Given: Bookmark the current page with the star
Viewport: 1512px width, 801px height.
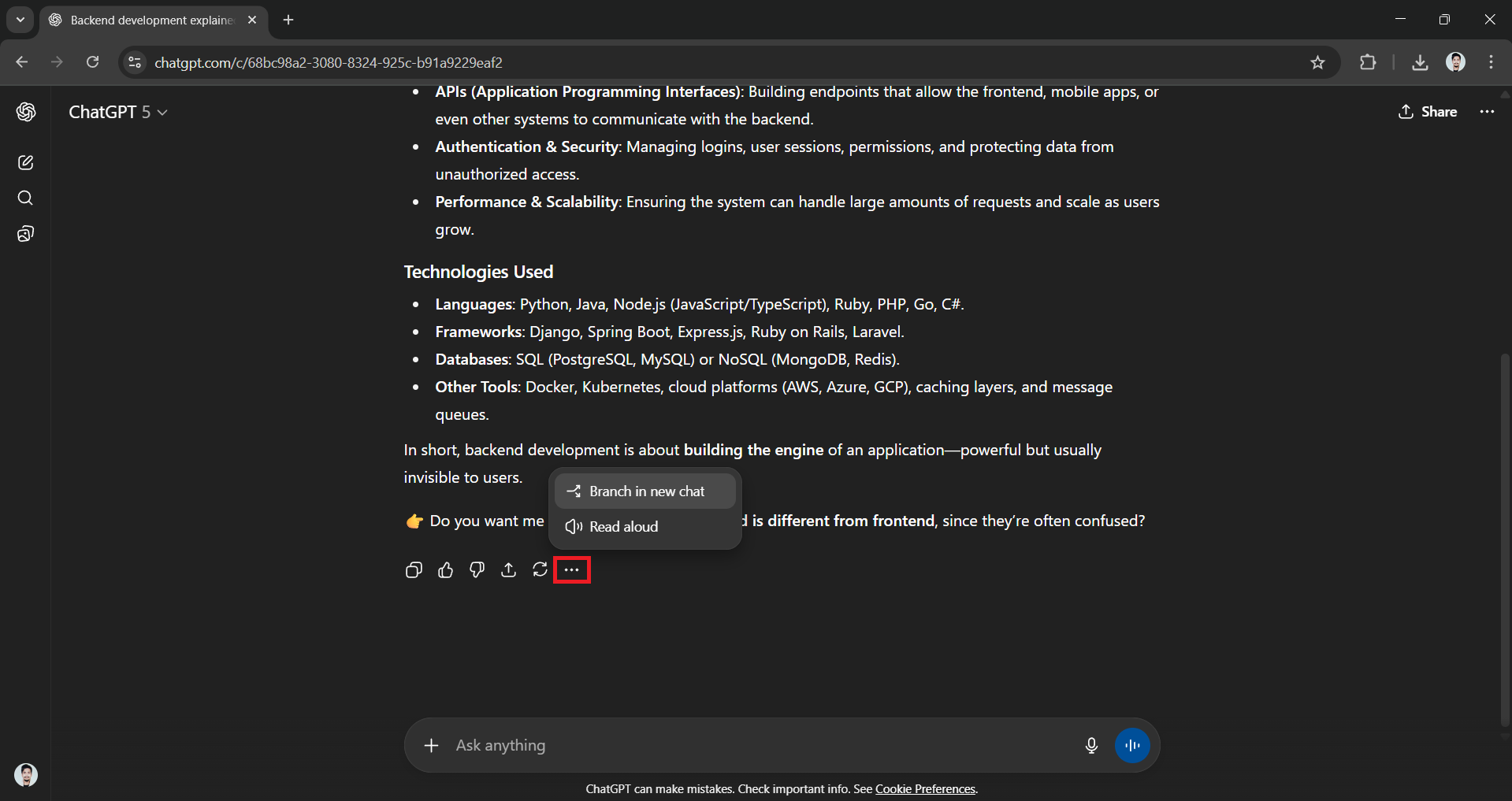Looking at the screenshot, I should click(1317, 62).
